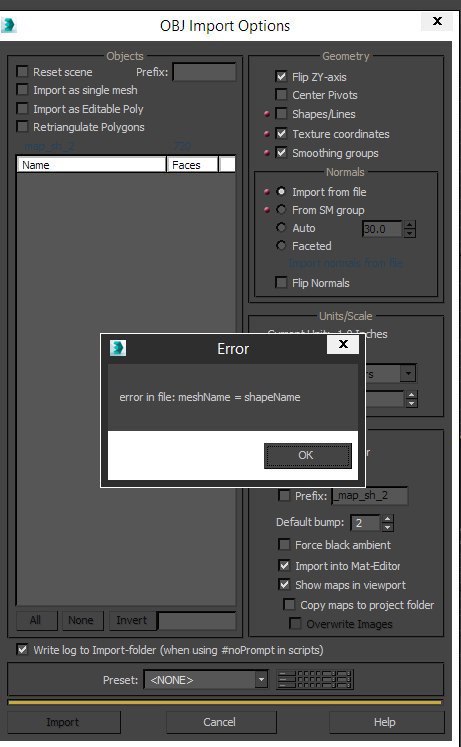The width and height of the screenshot is (461, 747).
Task: Toggle Overwrite Images checkbox
Action: coord(295,624)
